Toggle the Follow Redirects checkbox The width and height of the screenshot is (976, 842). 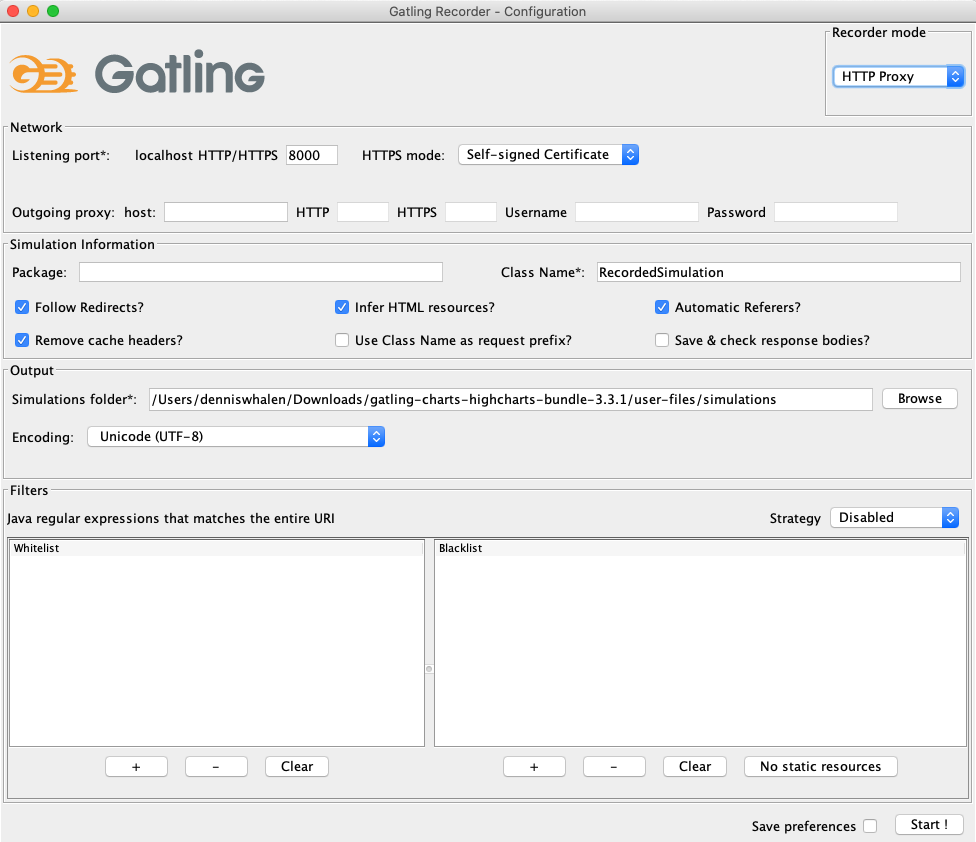(x=22, y=307)
